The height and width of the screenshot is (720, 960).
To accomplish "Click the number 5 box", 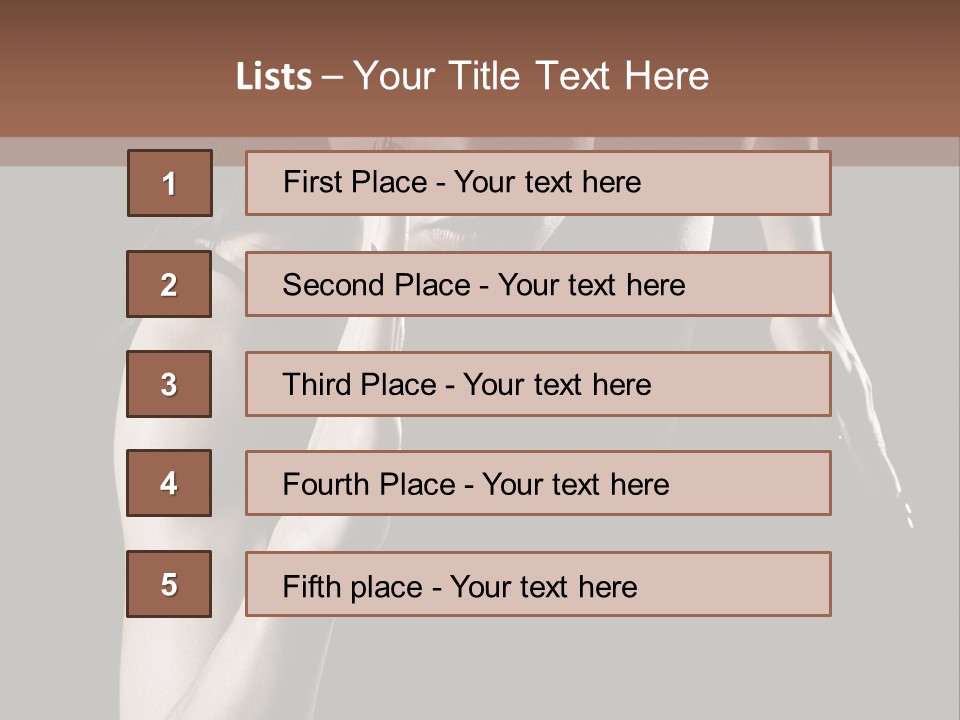I will (169, 584).
